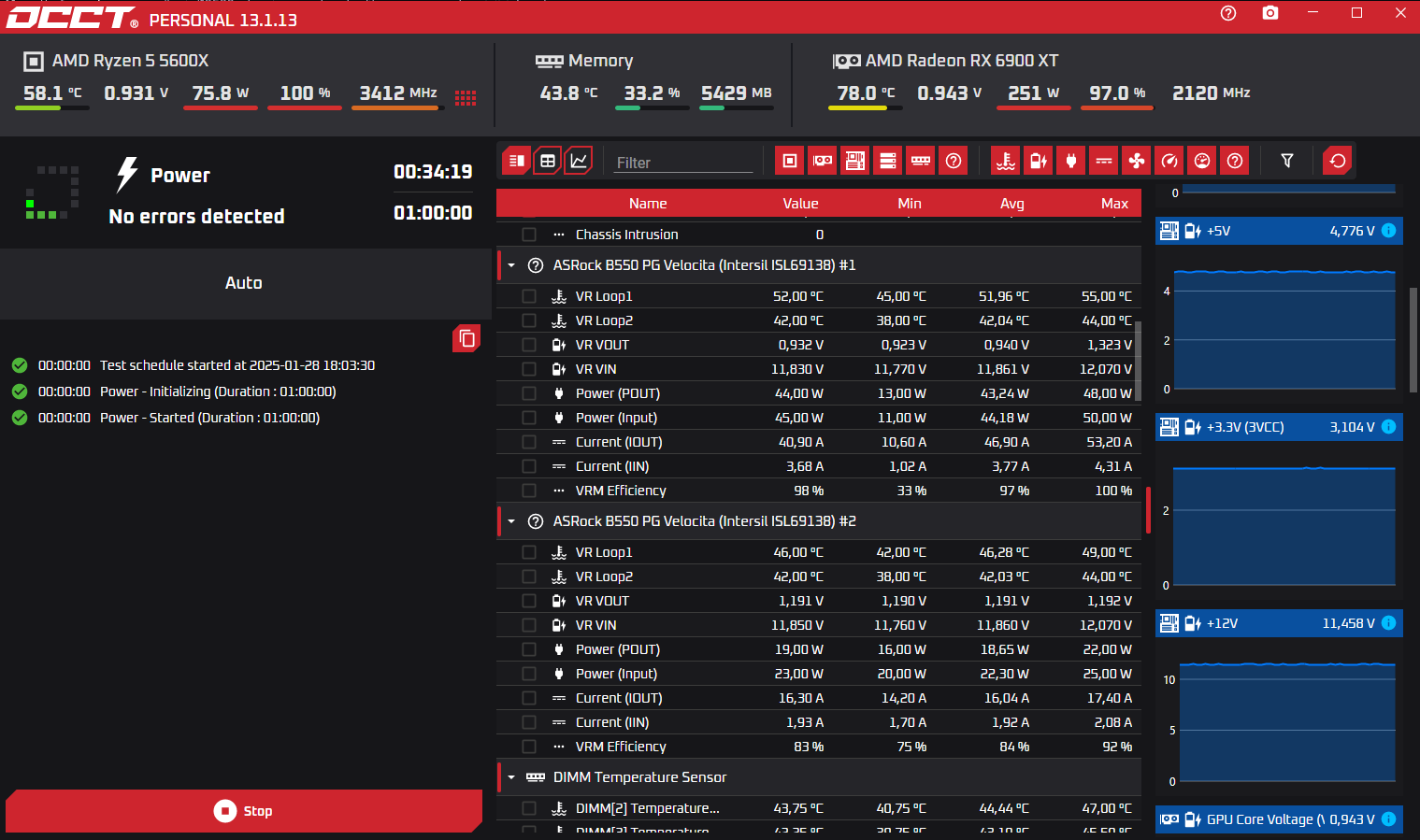Collapse the ASRock B550 ISL69138 #2 group
This screenshot has width=1420, height=840.
pyautogui.click(x=511, y=521)
